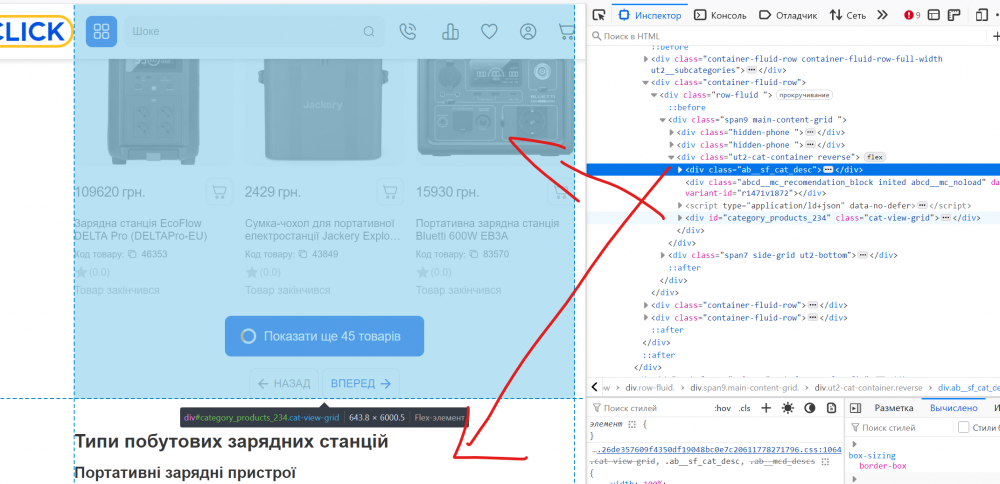Open Портативна зарядна станція Bluetti 600W product link
Image resolution: width=1000 pixels, height=484 pixels.
pos(487,230)
